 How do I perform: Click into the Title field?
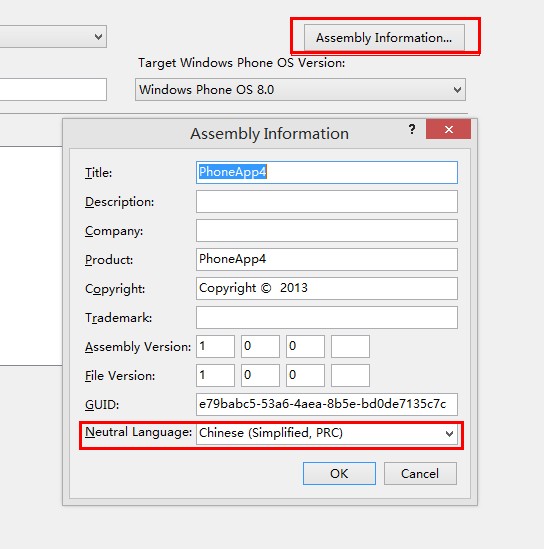coord(327,172)
